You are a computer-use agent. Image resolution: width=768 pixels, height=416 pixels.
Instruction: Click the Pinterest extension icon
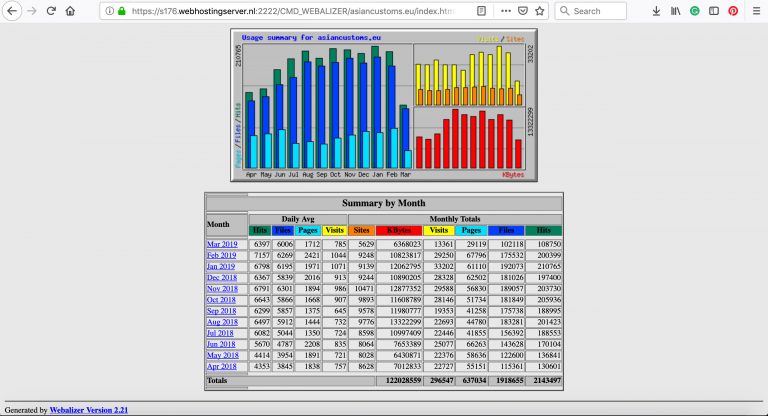tap(732, 11)
